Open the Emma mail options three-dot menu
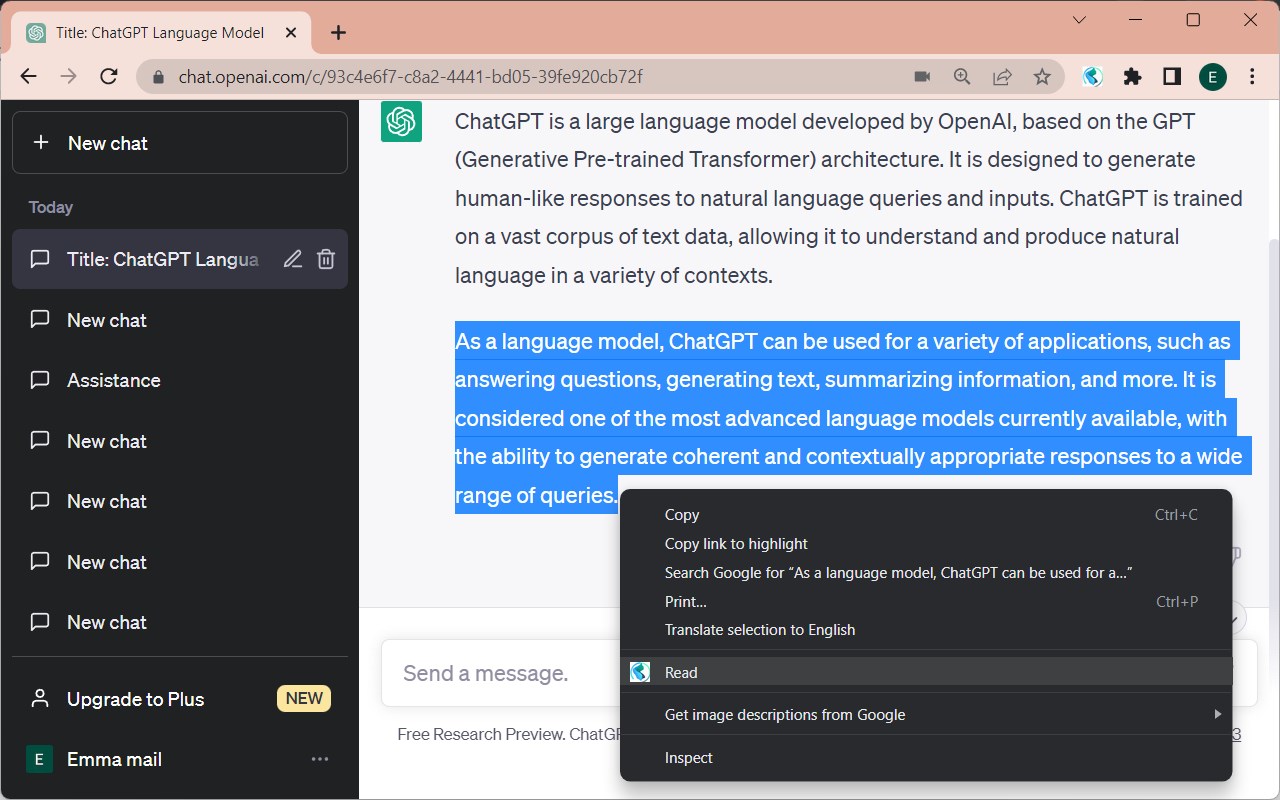The height and width of the screenshot is (800, 1280). (x=320, y=759)
